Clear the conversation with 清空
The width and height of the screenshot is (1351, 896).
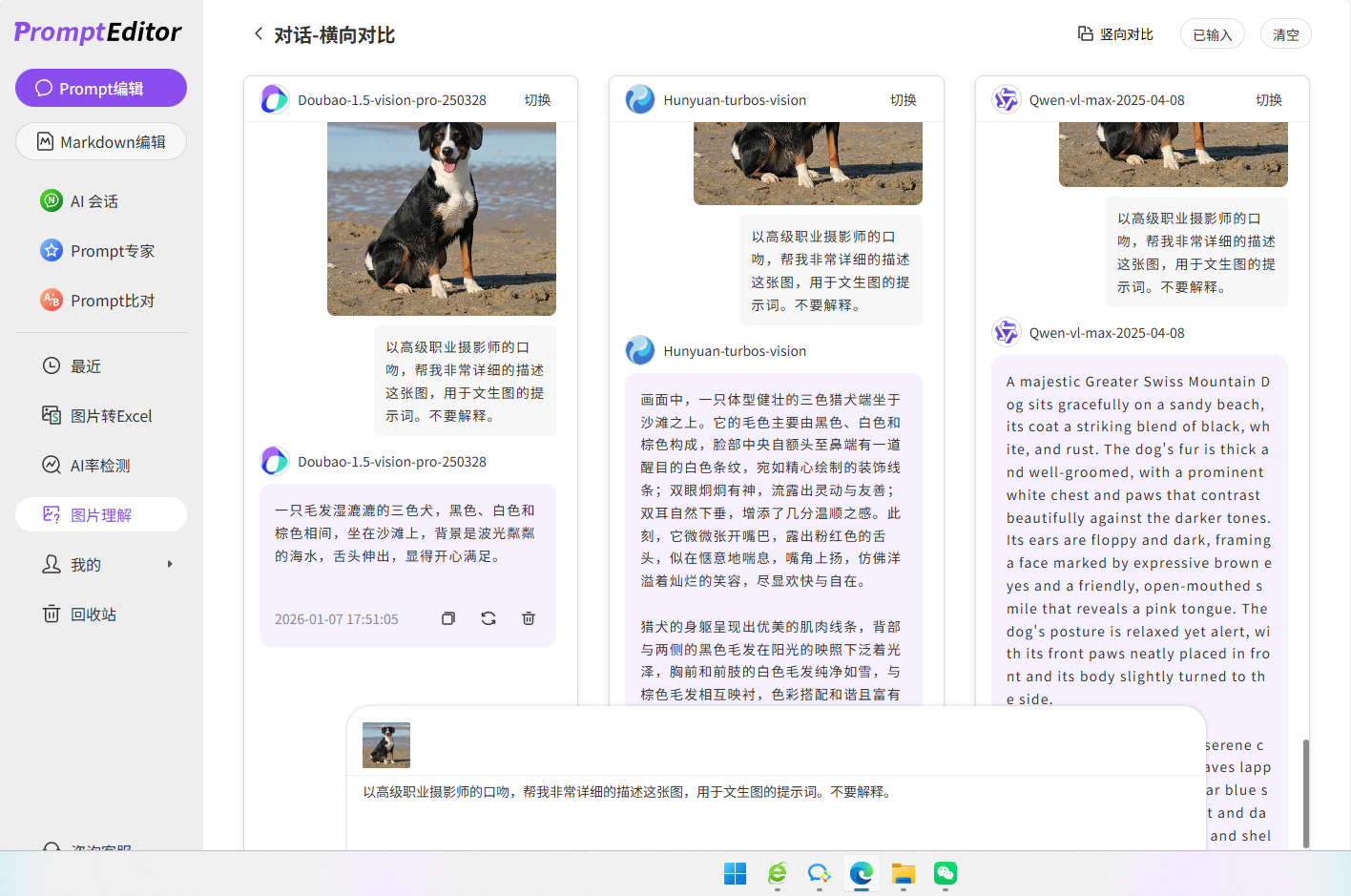click(1285, 32)
